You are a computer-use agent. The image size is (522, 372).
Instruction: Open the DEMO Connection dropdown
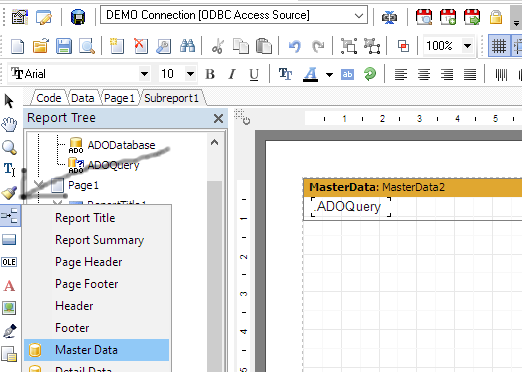click(359, 16)
